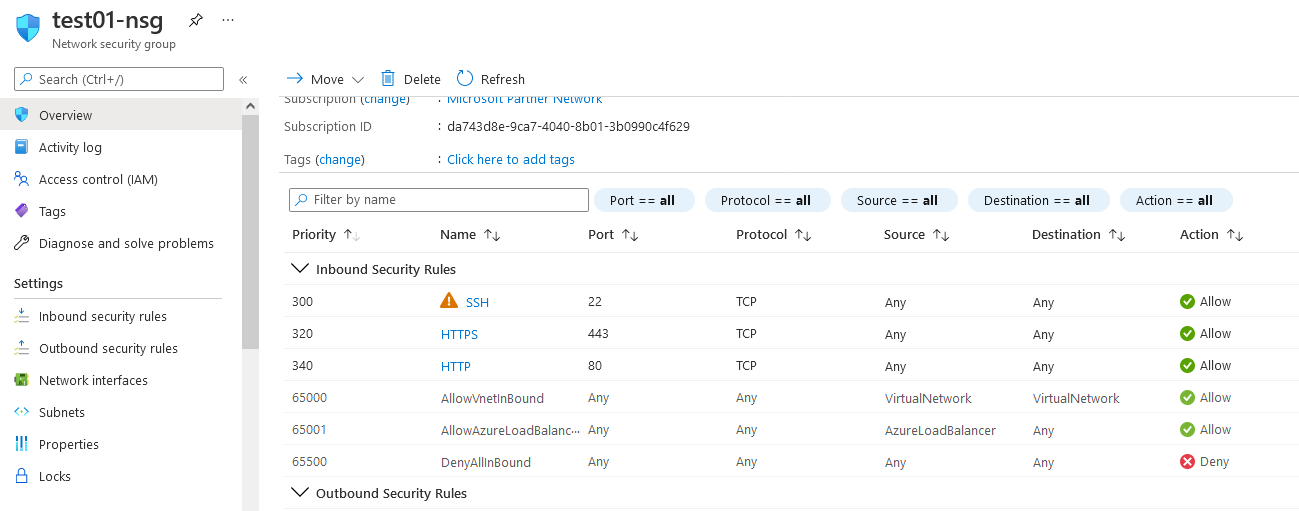Click the Refresh icon in toolbar
This screenshot has height=511, width=1299.
[465, 79]
